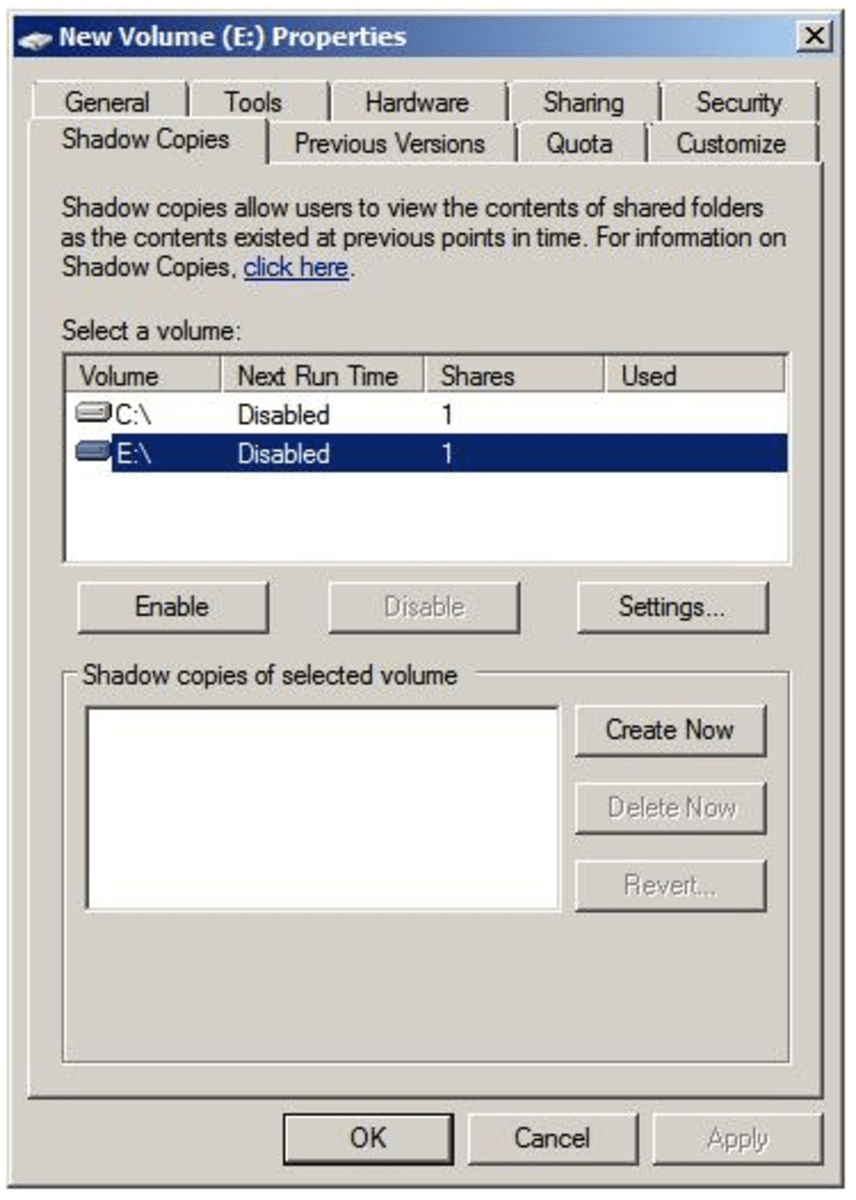Viewport: 856px width, 1200px height.
Task: Open the Tools tab
Action: pyautogui.click(x=256, y=102)
